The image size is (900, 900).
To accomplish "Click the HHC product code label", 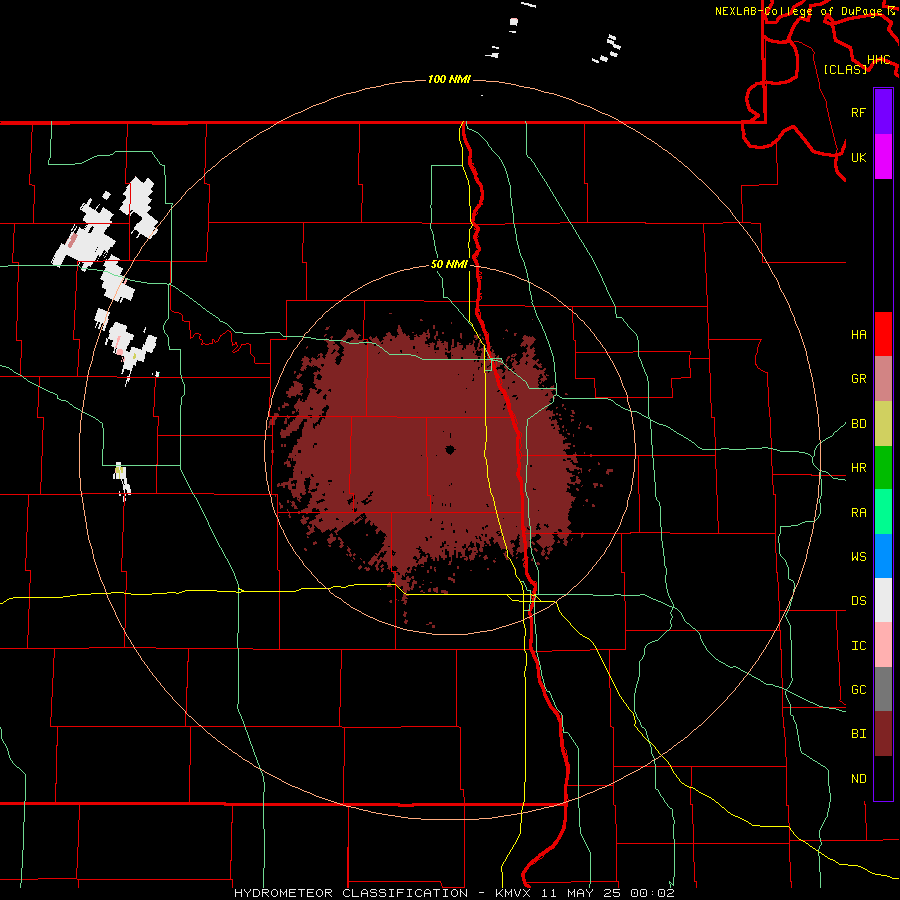I will click(x=879, y=60).
